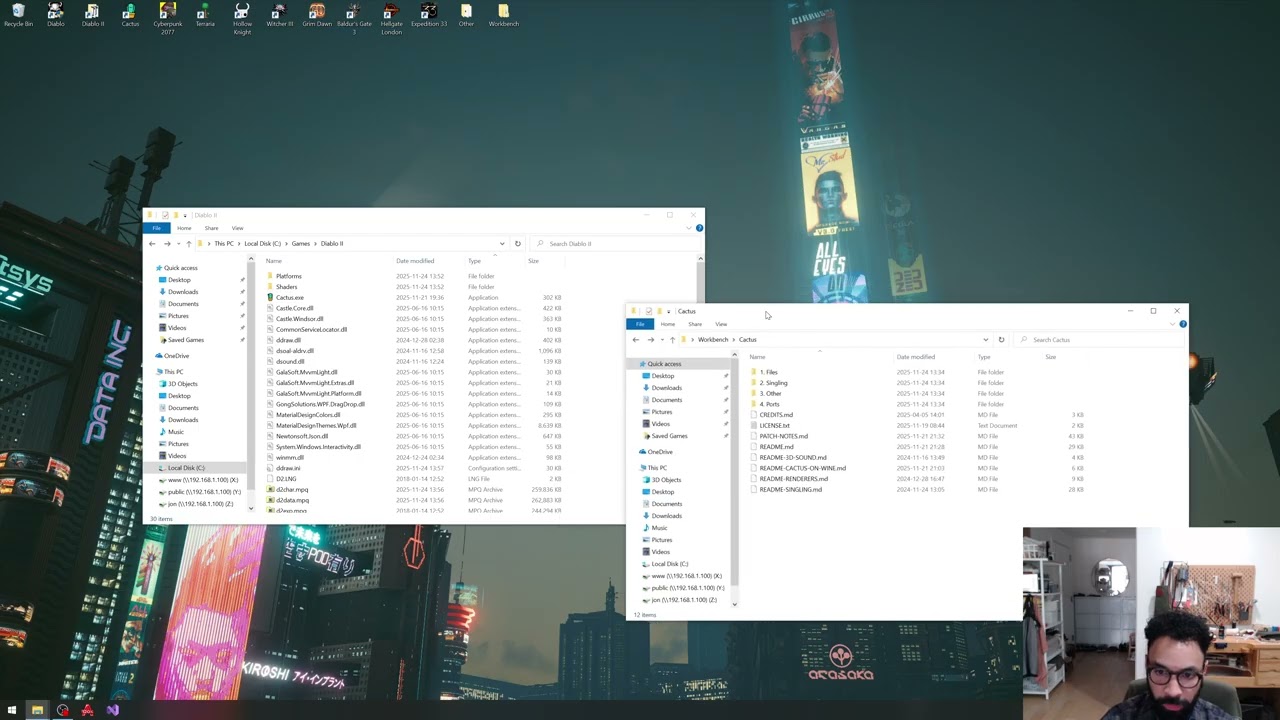Open recent locations dropdown in Diablo II window
The image size is (1280, 720).
coord(177,243)
